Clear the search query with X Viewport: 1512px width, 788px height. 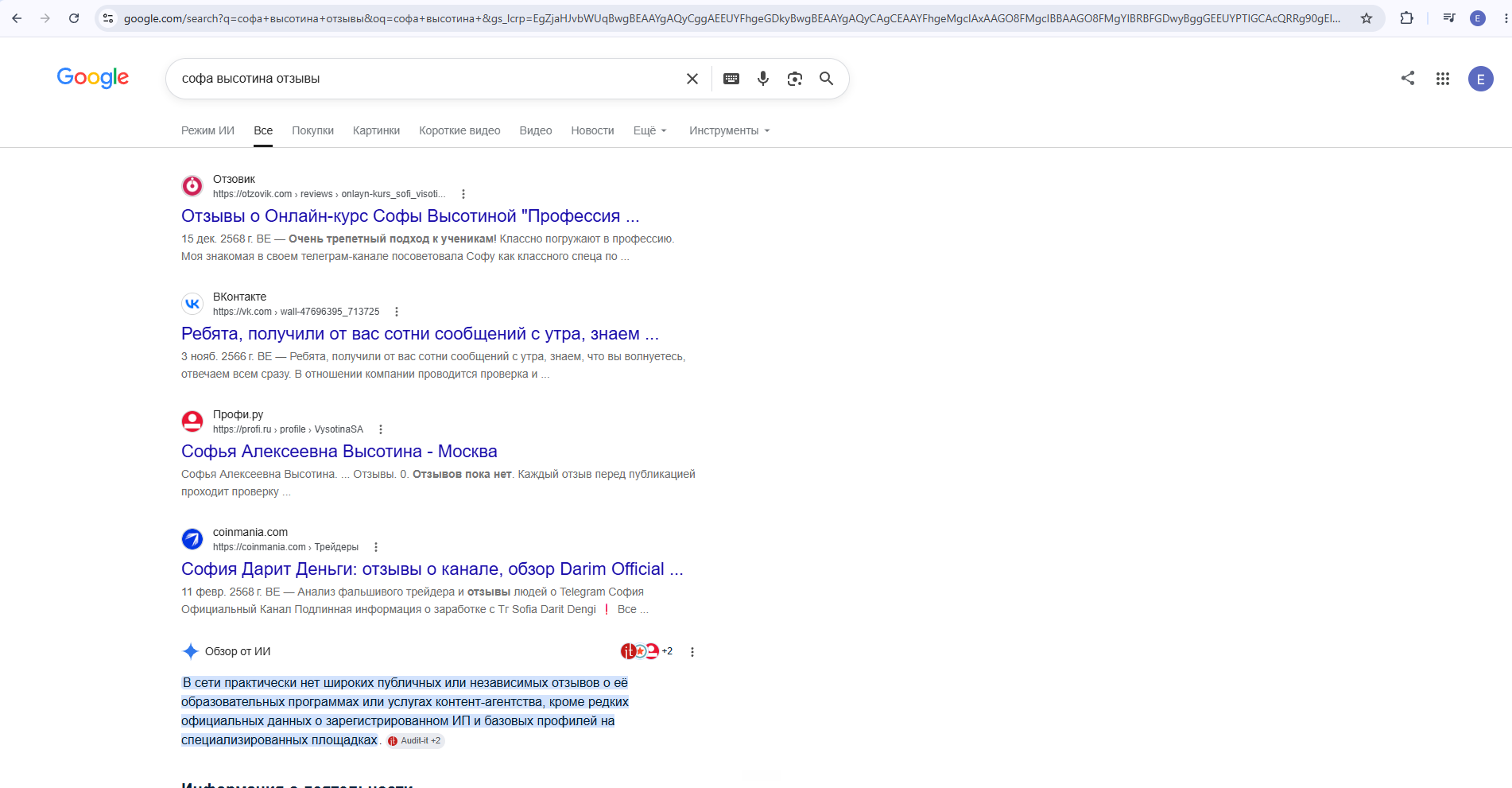[692, 79]
